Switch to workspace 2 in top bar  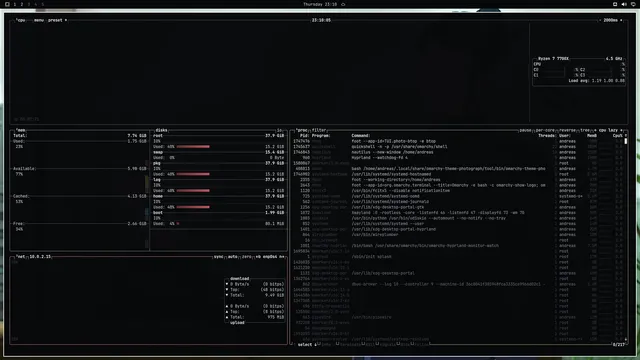tap(22, 4)
